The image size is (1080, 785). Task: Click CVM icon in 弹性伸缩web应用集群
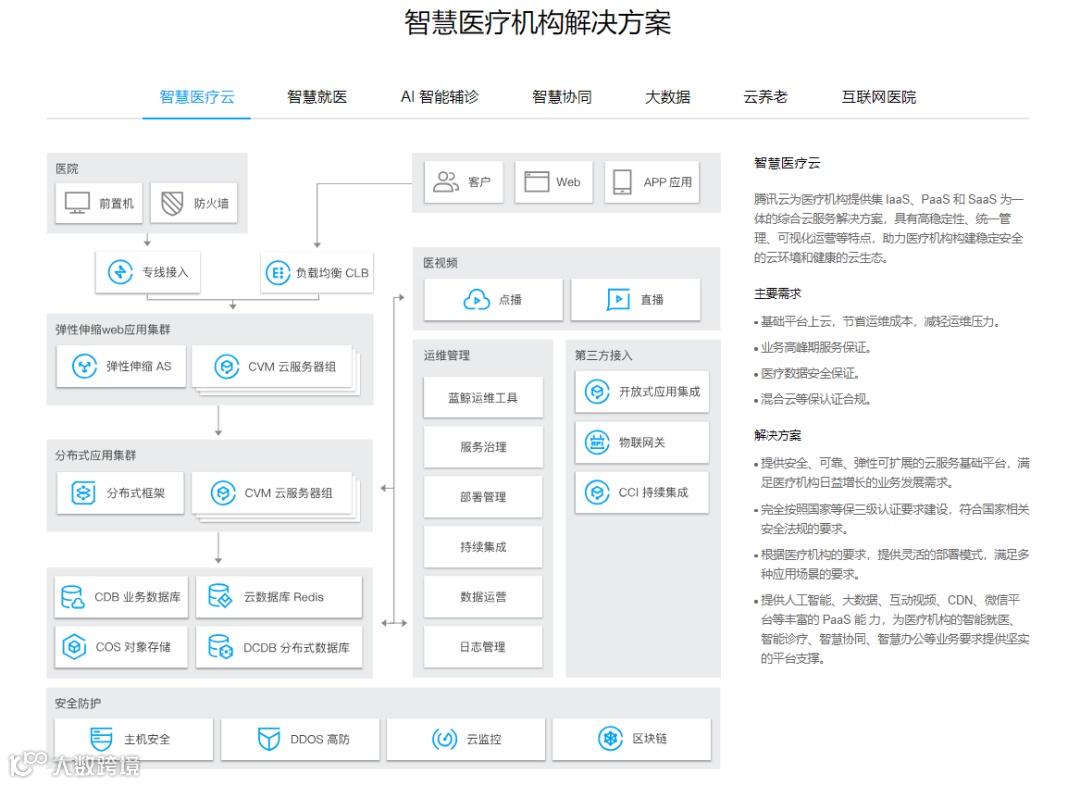click(x=227, y=367)
